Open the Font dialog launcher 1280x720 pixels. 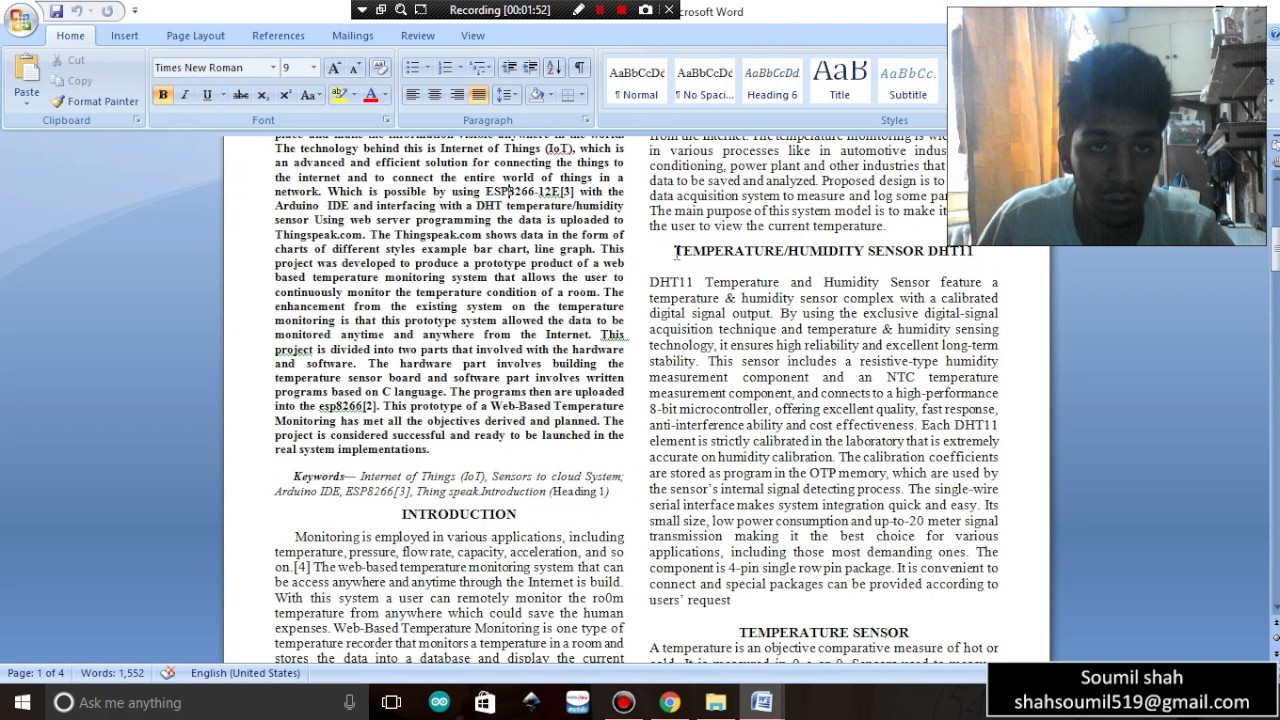386,120
